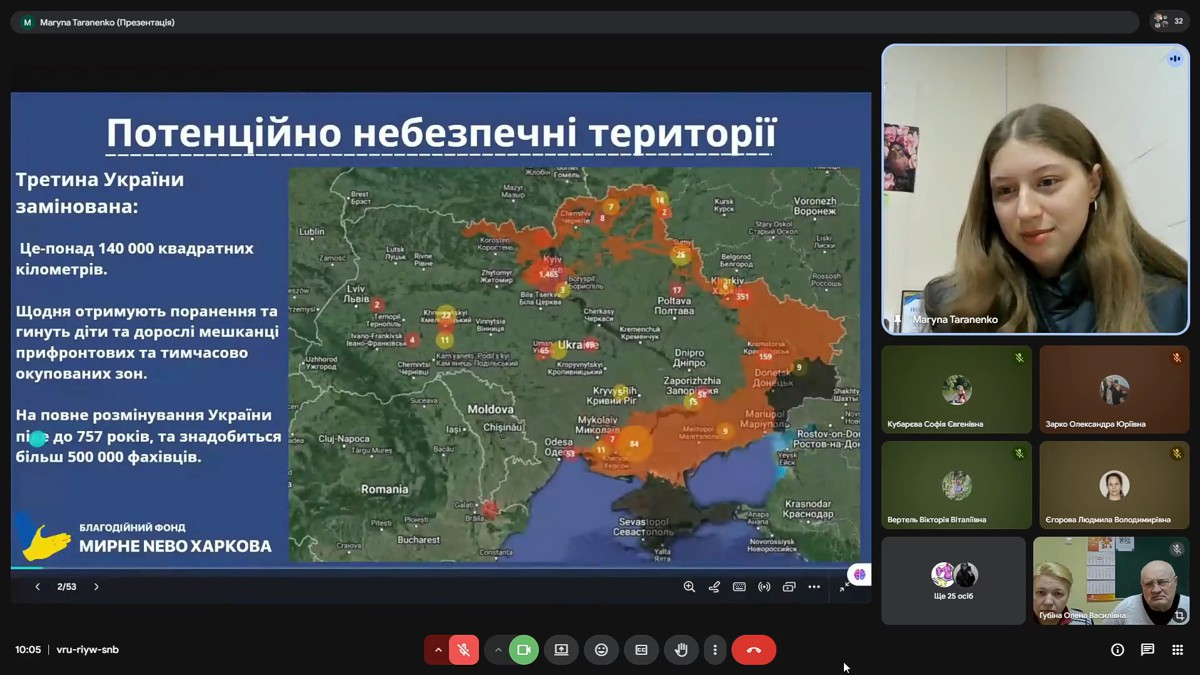
Task: Open the emoji reactions button
Action: [x=601, y=650]
